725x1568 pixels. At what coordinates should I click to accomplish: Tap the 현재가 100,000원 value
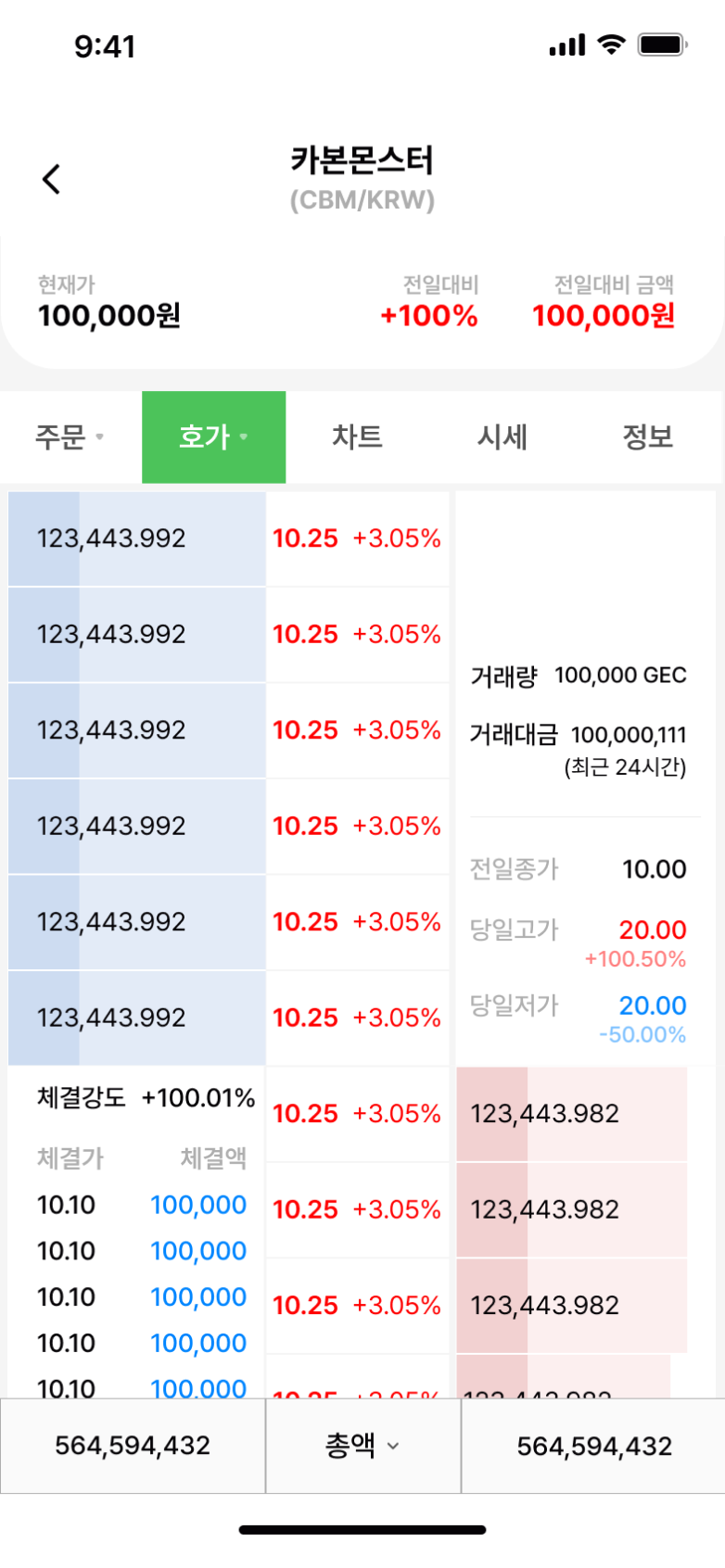(x=109, y=316)
